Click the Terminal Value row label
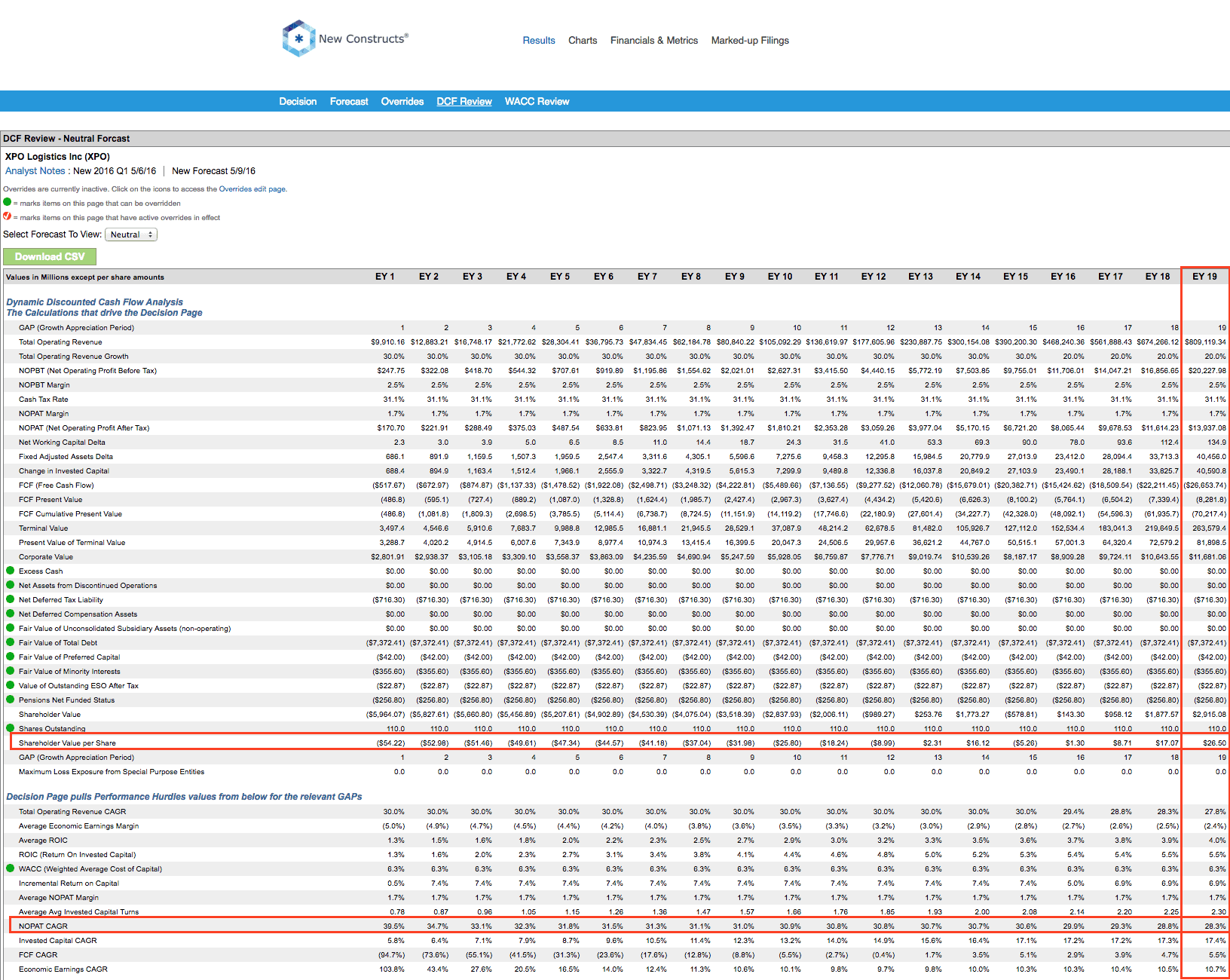The height and width of the screenshot is (980, 1230). pos(43,528)
